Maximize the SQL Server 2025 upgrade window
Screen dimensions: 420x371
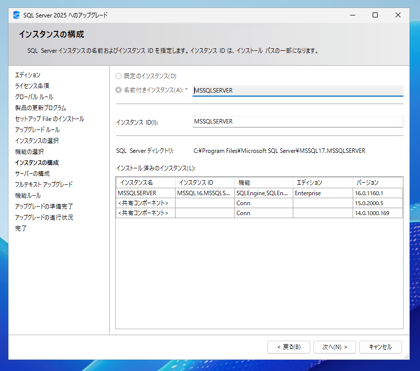tap(375, 15)
